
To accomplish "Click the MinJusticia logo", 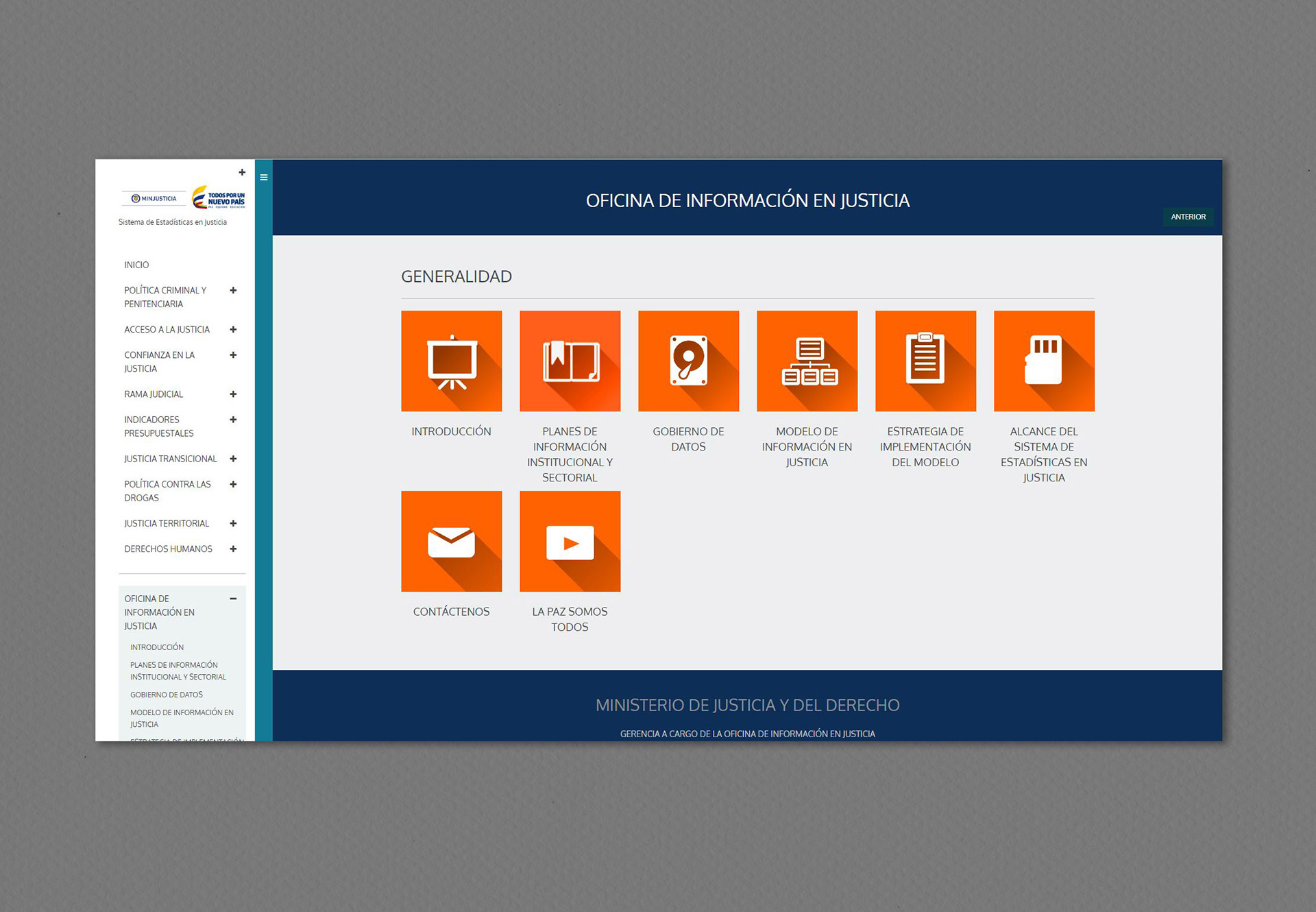I will coord(154,198).
